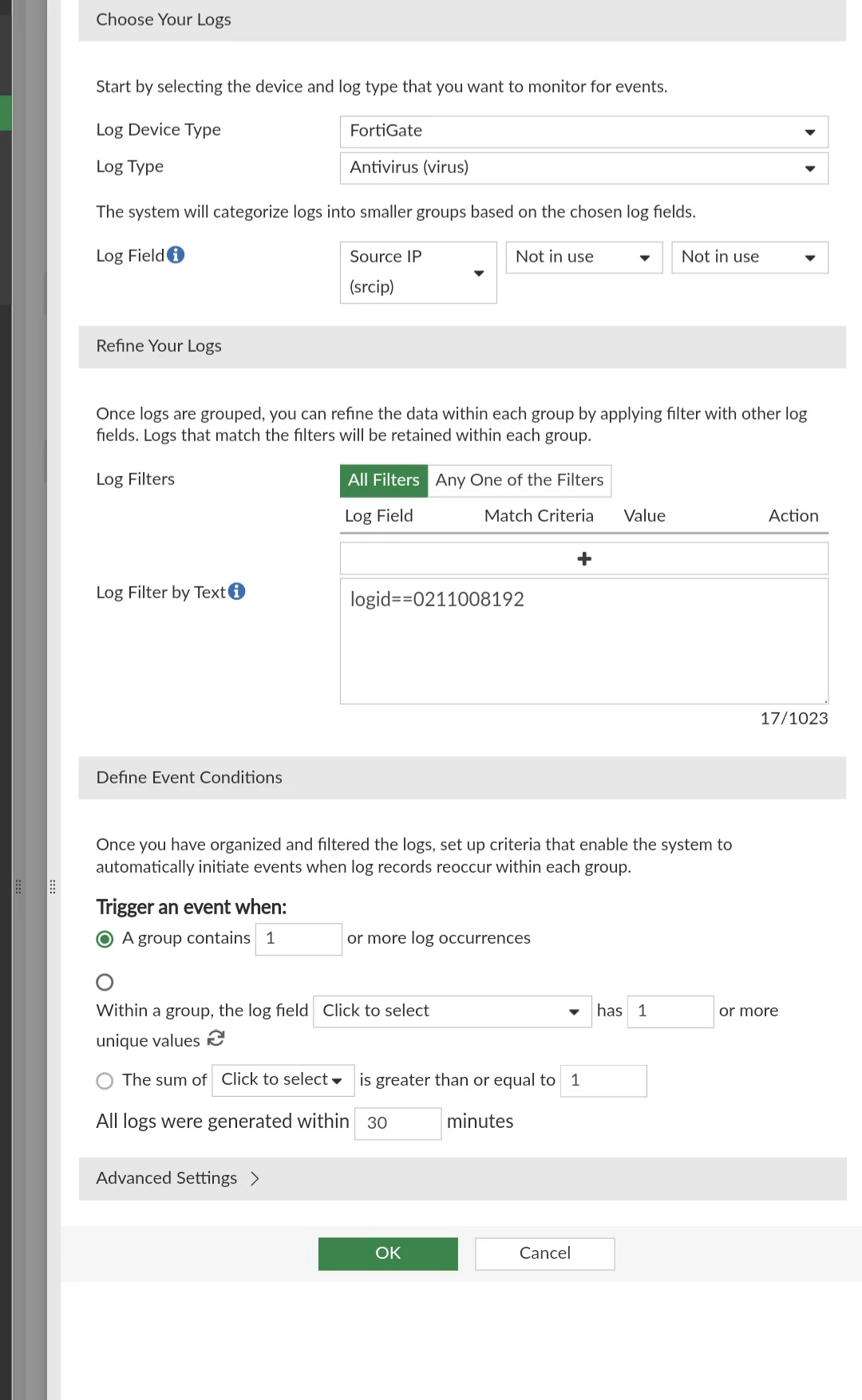
Task: Open the 'Click to select' dropdown after 'The sum of'
Action: click(283, 1080)
